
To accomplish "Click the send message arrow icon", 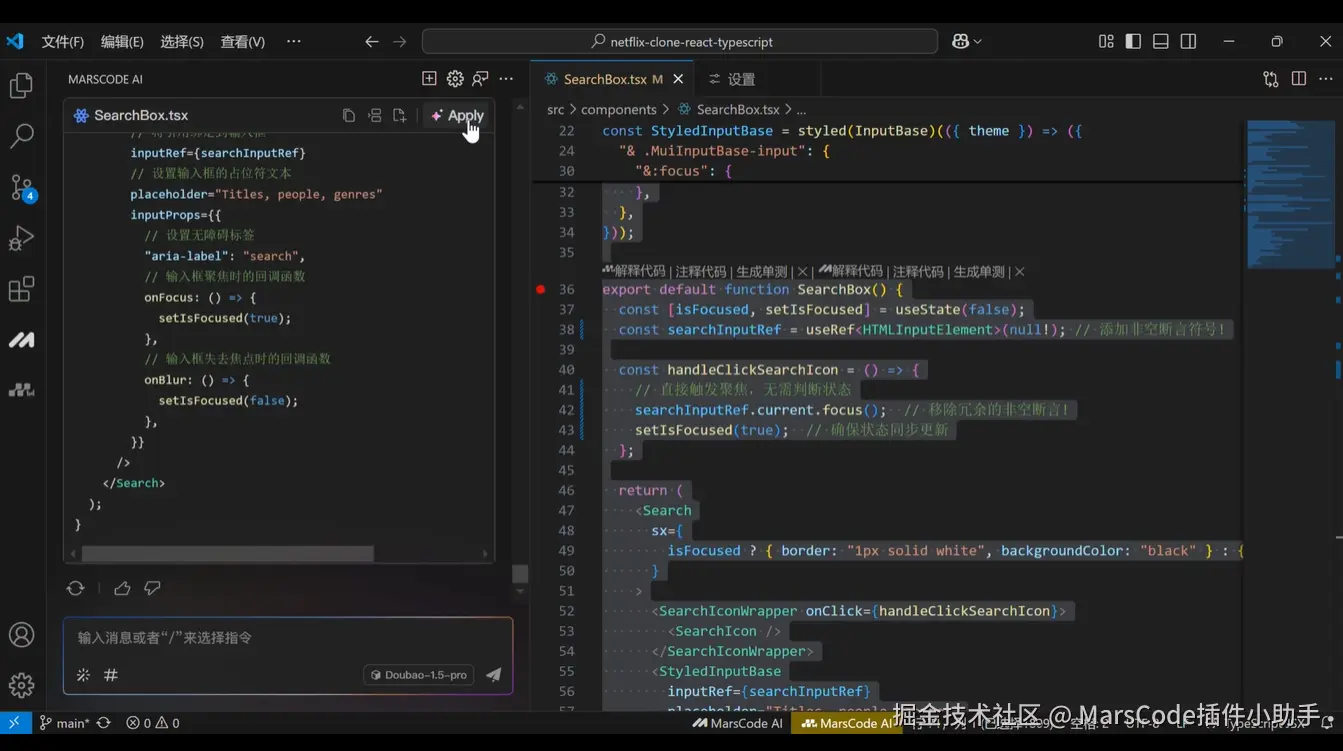I will [x=493, y=675].
